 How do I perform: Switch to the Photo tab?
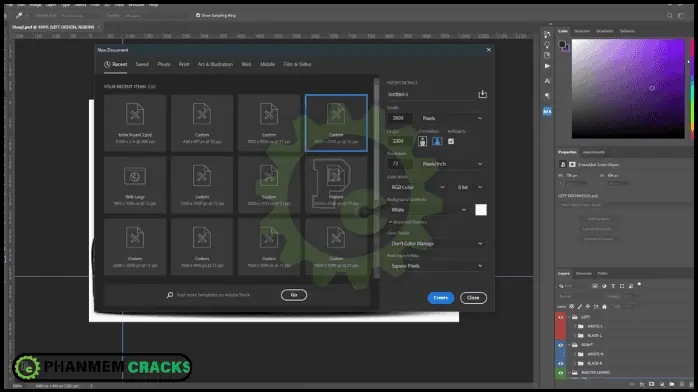point(164,64)
